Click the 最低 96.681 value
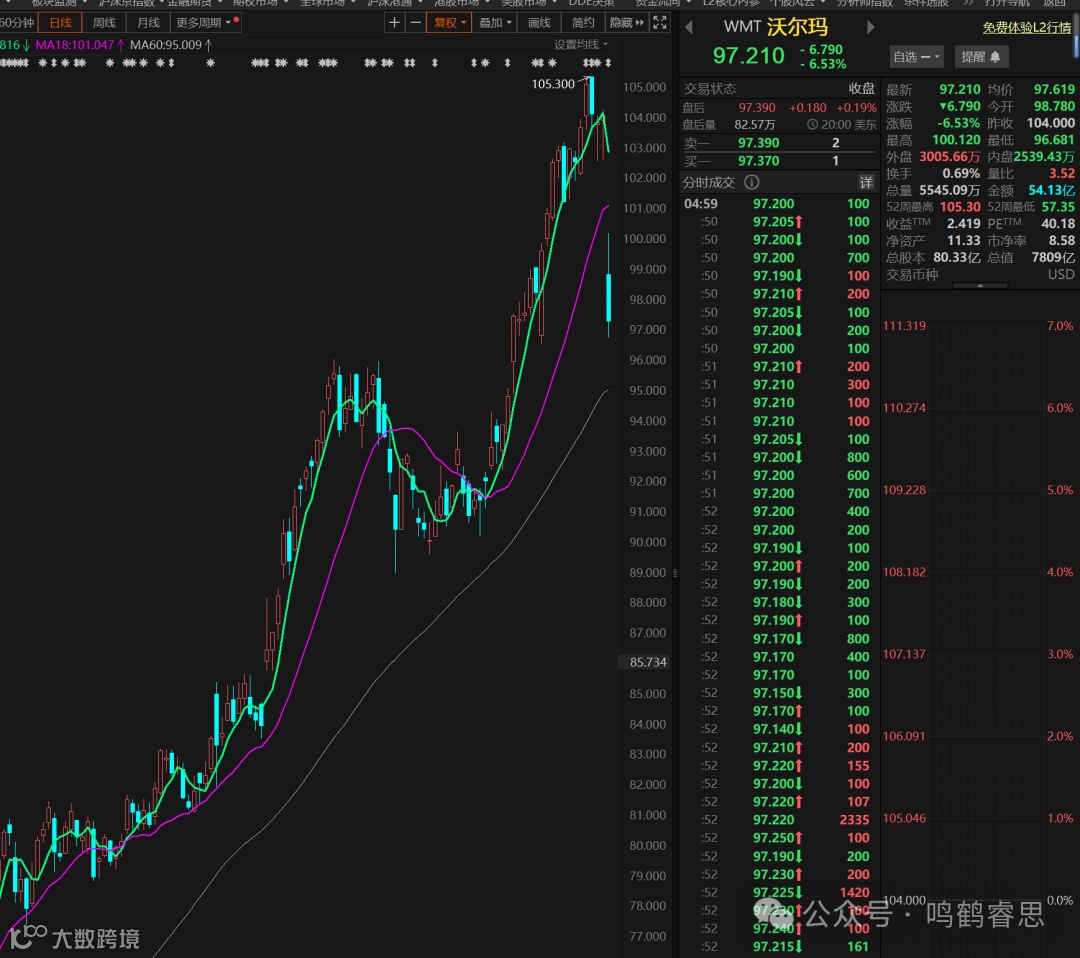The height and width of the screenshot is (958, 1080). (x=1054, y=140)
